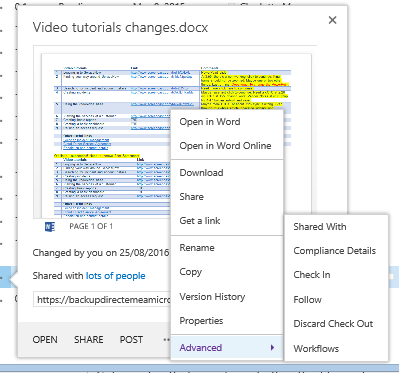Viewport: 399px width, 373px height.
Task: Select Copy menu entry
Action: click(x=227, y=272)
